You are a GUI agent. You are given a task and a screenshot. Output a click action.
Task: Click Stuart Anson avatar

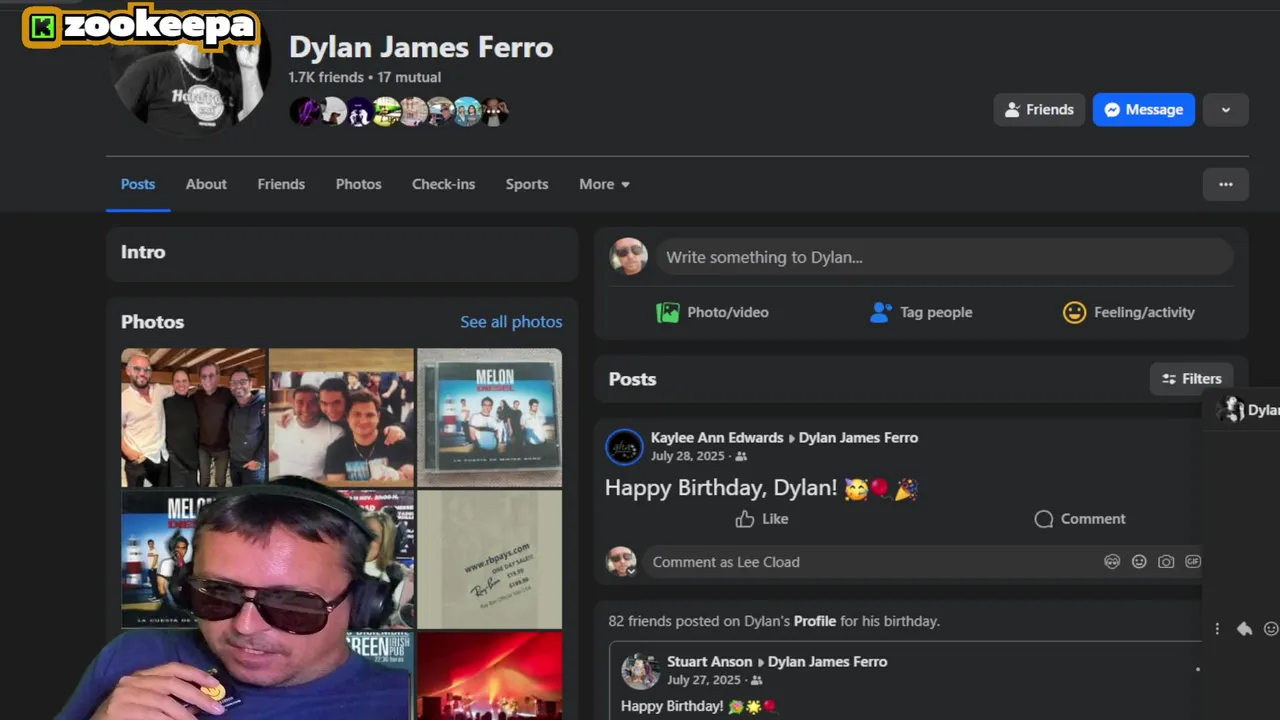point(640,671)
